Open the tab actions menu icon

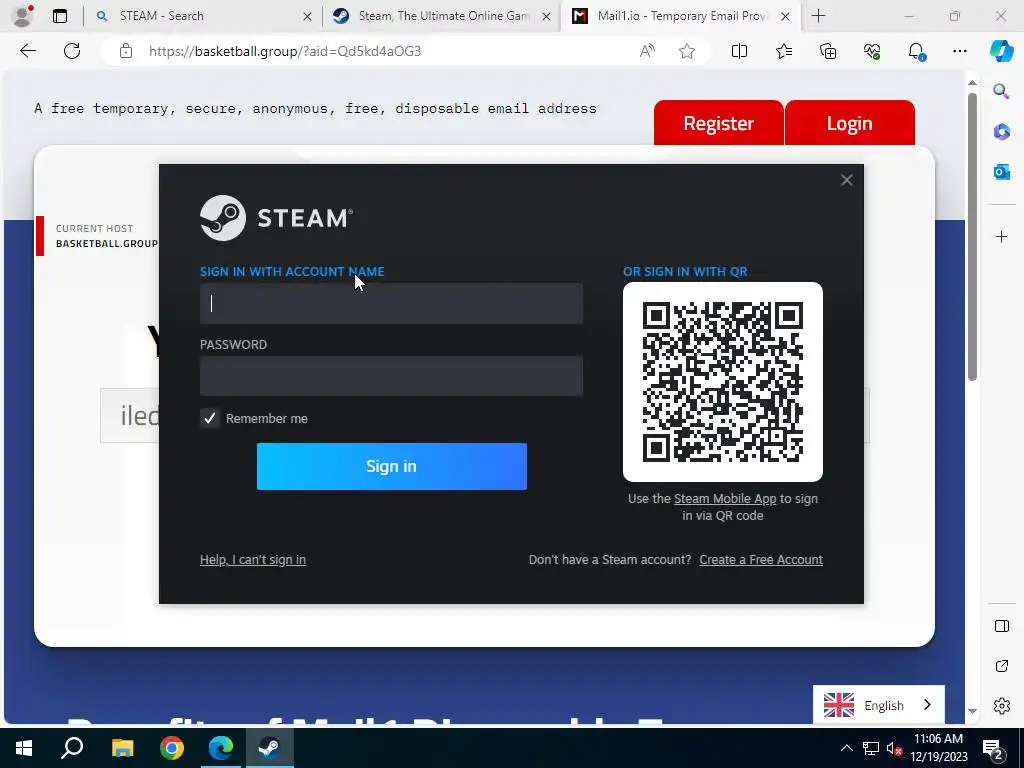pyautogui.click(x=59, y=16)
